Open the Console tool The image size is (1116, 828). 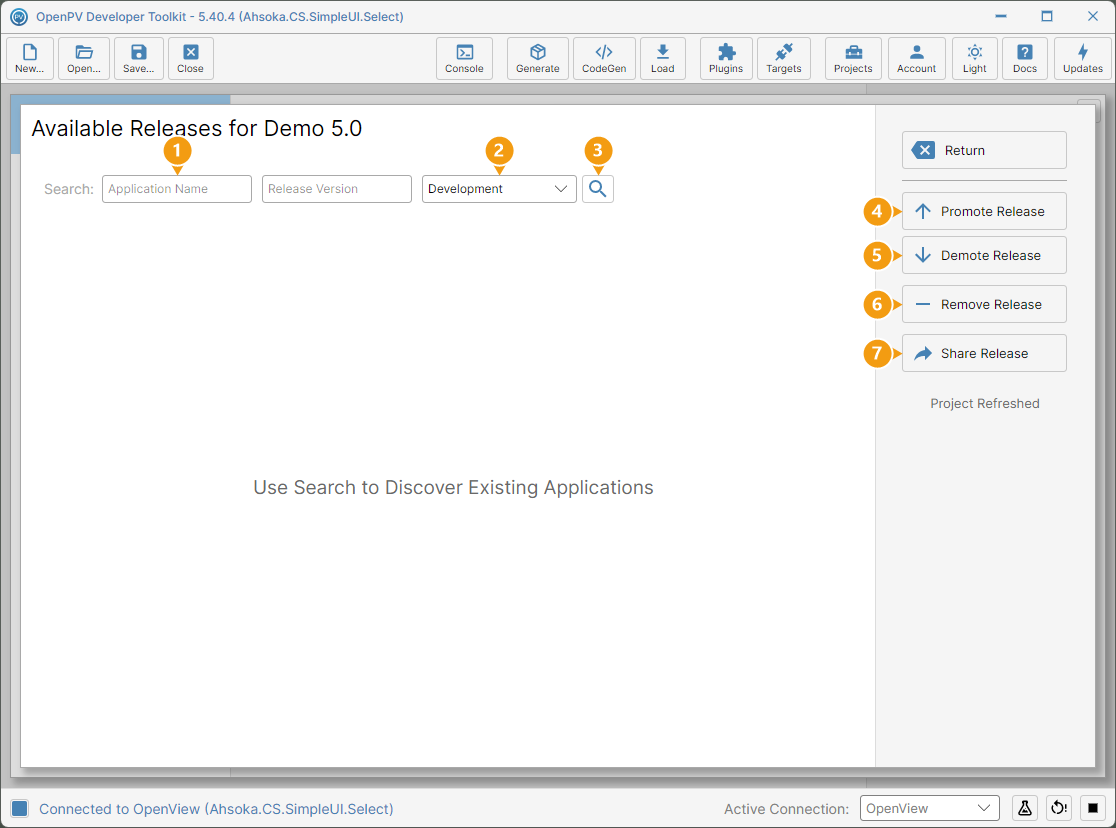coord(464,58)
